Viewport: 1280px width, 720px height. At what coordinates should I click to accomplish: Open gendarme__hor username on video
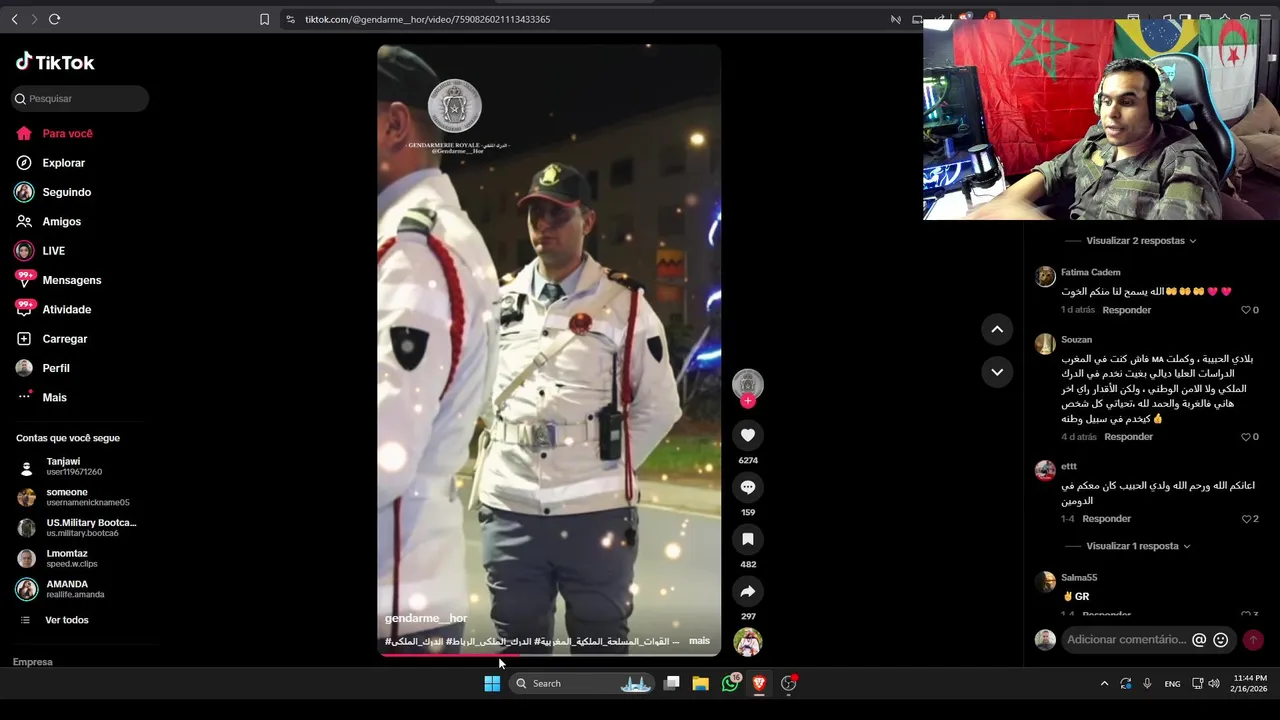(x=426, y=618)
